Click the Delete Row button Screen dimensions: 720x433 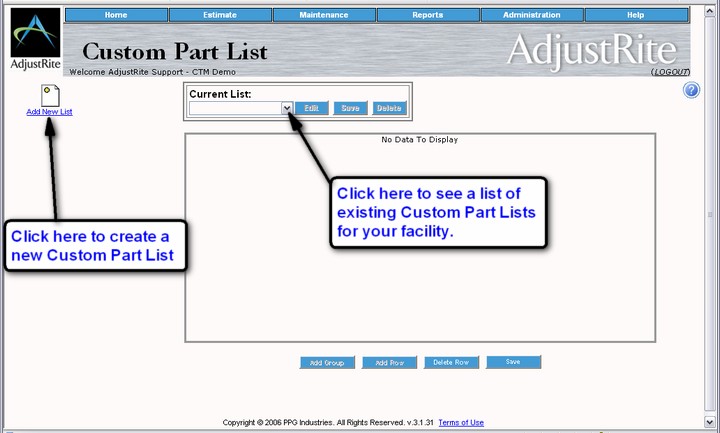point(451,362)
